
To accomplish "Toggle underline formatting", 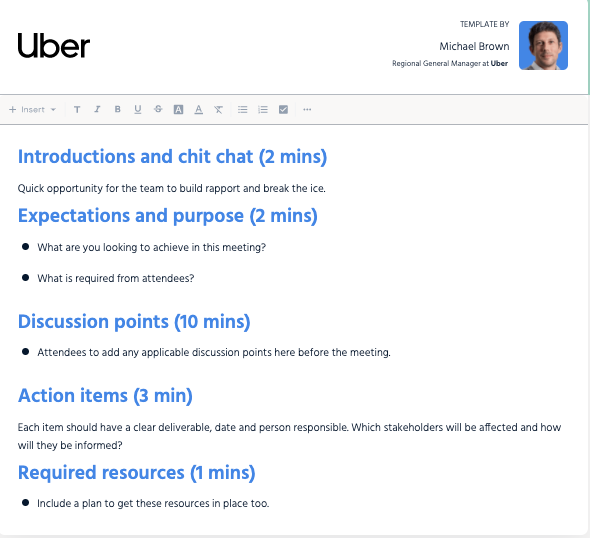I will click(138, 109).
